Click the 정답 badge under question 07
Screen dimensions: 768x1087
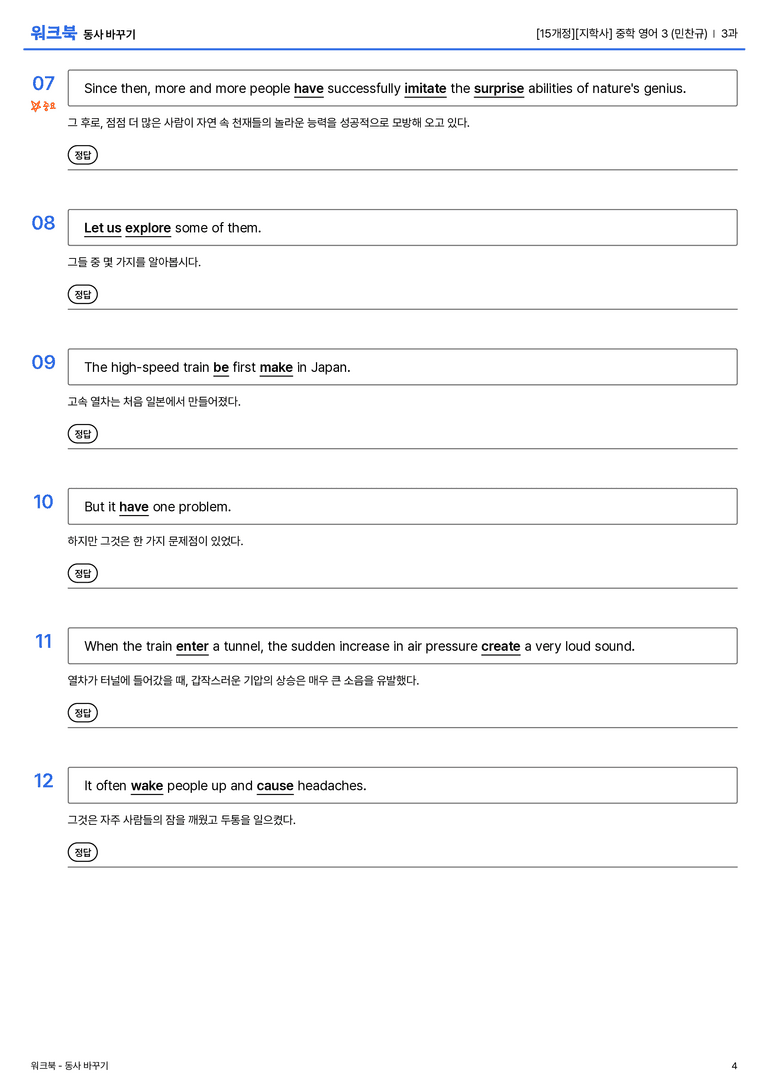[x=82, y=155]
